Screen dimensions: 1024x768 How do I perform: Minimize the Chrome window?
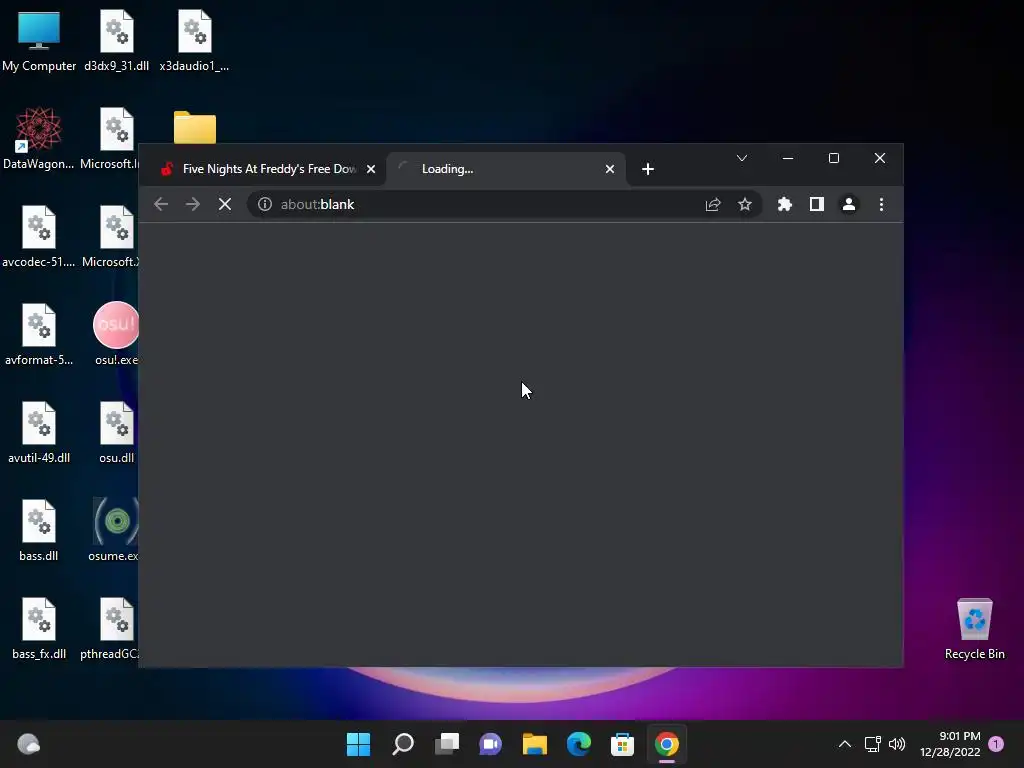tap(788, 158)
